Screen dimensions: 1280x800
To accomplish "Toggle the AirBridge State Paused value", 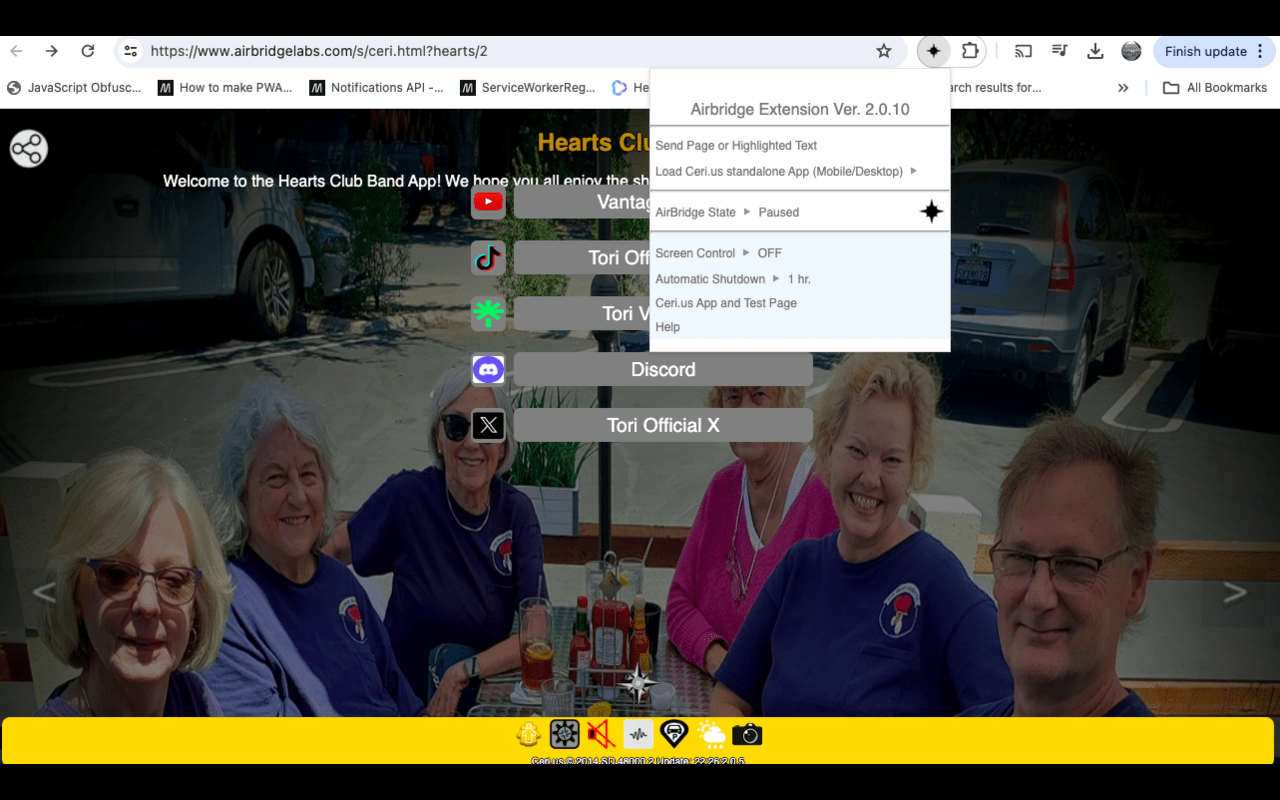I will click(x=778, y=212).
